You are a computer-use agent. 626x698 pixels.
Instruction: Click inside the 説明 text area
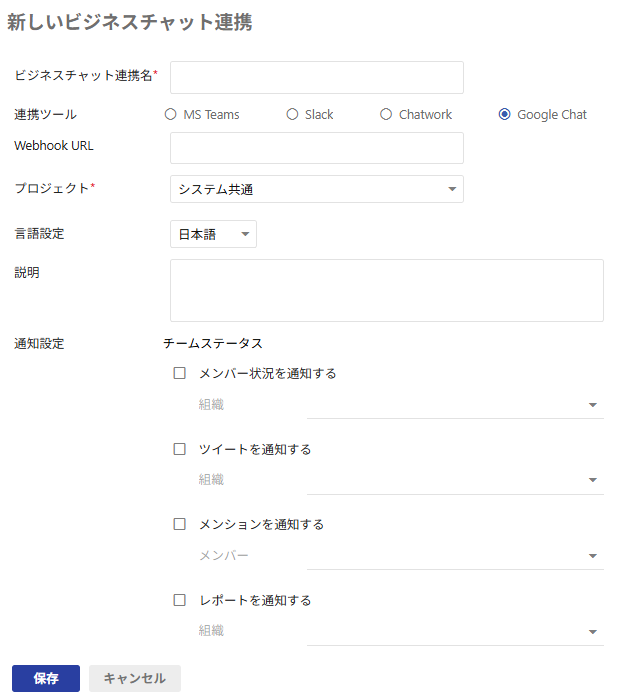386,290
